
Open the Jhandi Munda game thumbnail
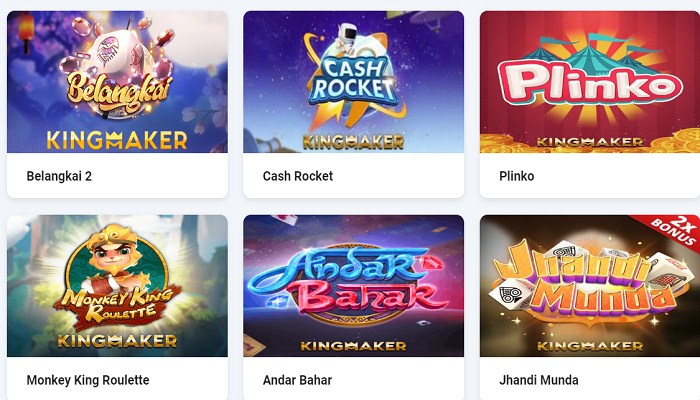[x=590, y=286]
